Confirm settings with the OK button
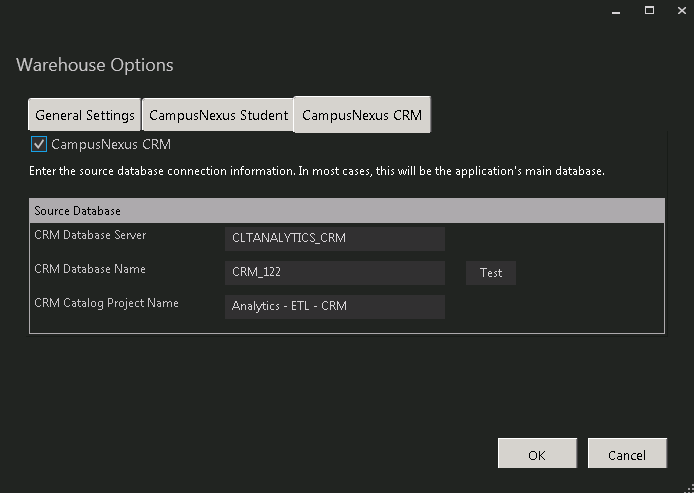 (537, 454)
